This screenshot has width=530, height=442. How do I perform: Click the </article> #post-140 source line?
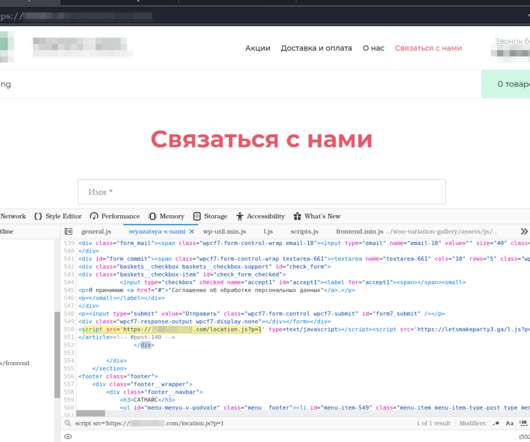click(x=127, y=337)
